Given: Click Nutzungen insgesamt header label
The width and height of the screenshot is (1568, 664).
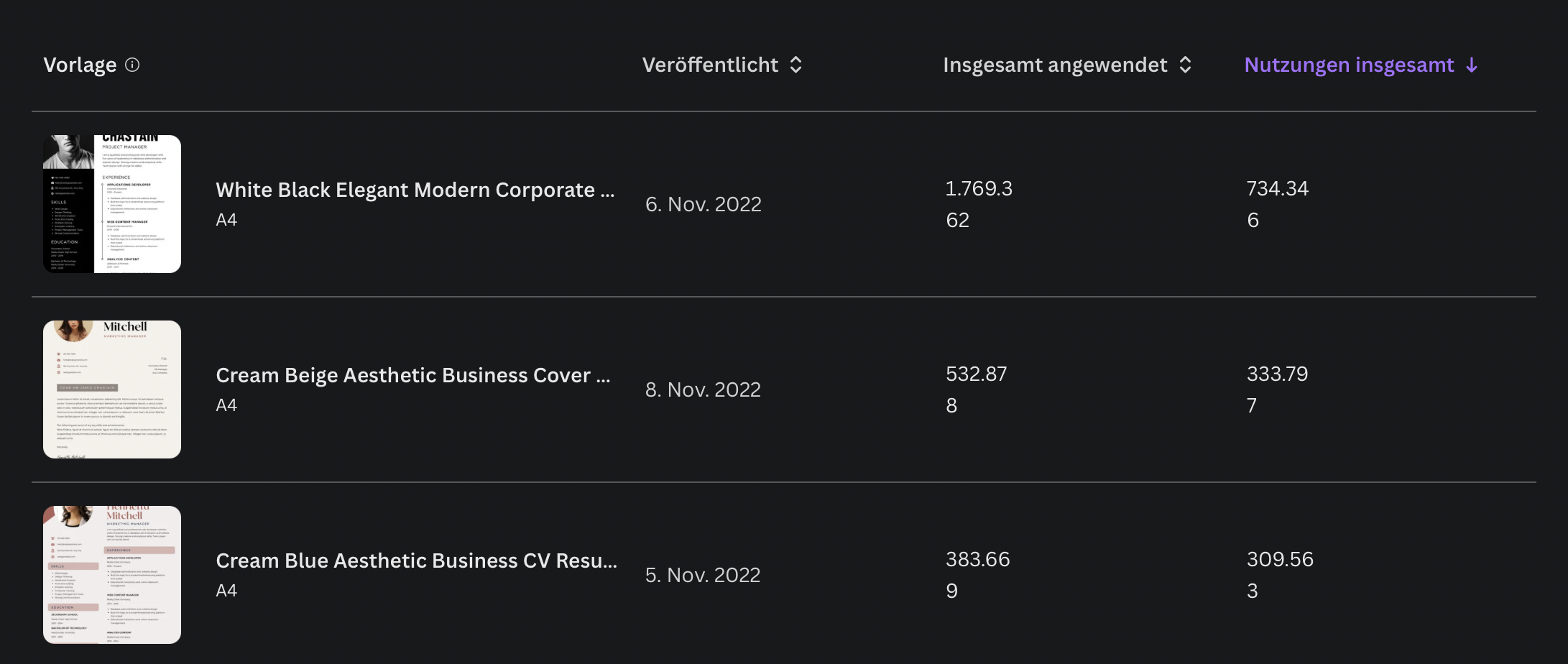Looking at the screenshot, I should click(x=1349, y=65).
